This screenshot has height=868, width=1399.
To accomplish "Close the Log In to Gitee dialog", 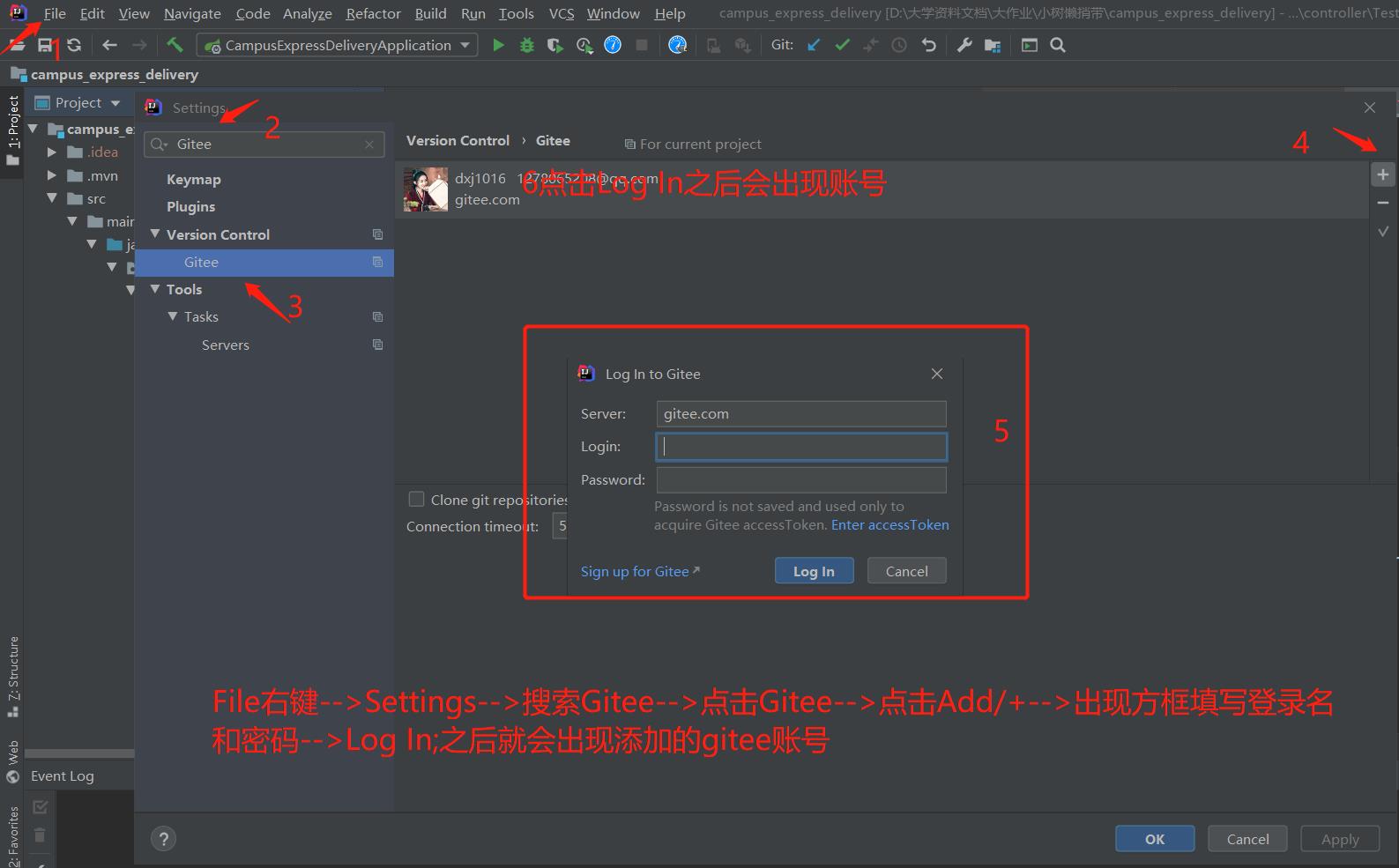I will (937, 374).
